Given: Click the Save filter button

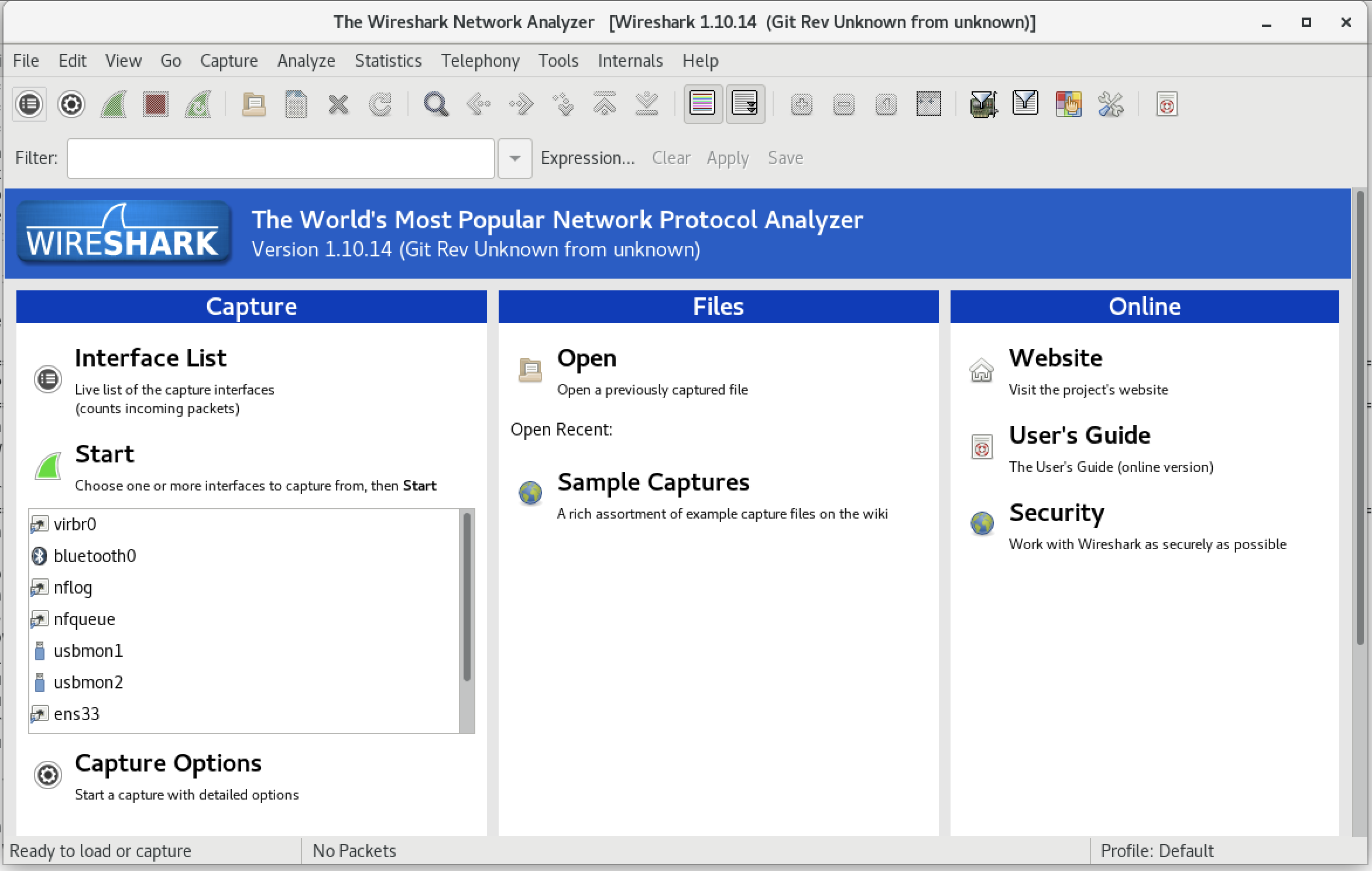Looking at the screenshot, I should point(786,158).
